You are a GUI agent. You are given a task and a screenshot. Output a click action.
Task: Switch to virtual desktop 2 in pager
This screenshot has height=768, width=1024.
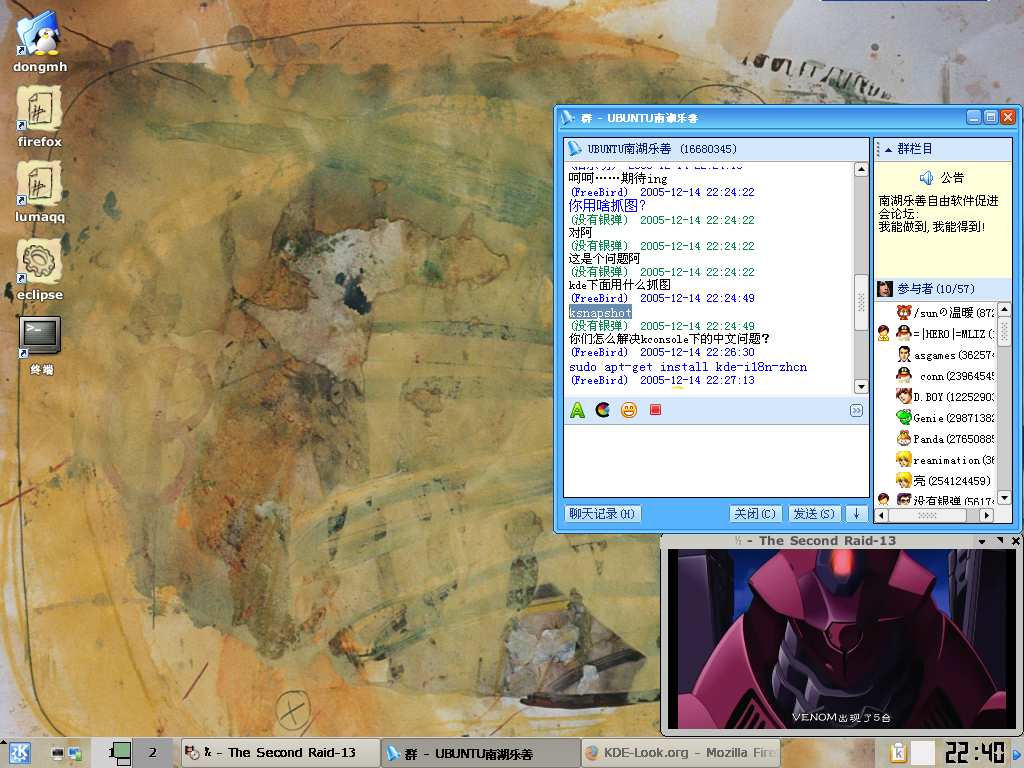153,753
